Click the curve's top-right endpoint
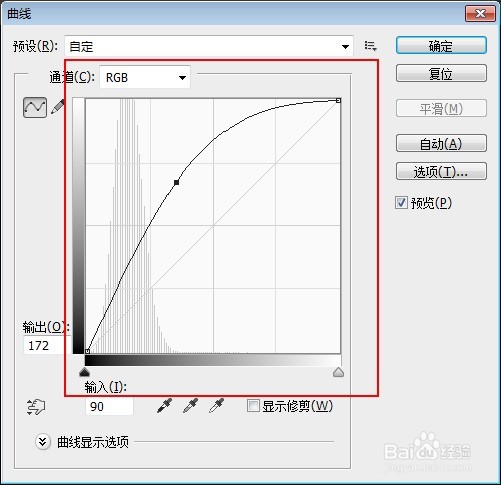This screenshot has width=501, height=485. tap(338, 100)
